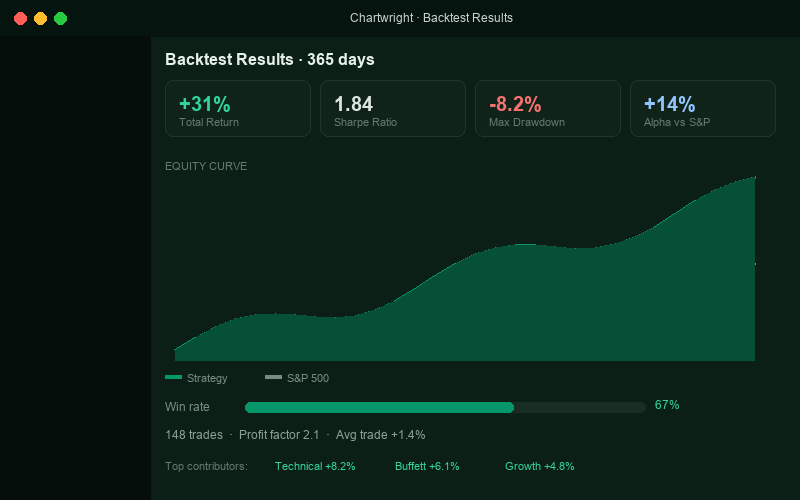Click the Win rate label
The image size is (800, 500).
pos(187,407)
